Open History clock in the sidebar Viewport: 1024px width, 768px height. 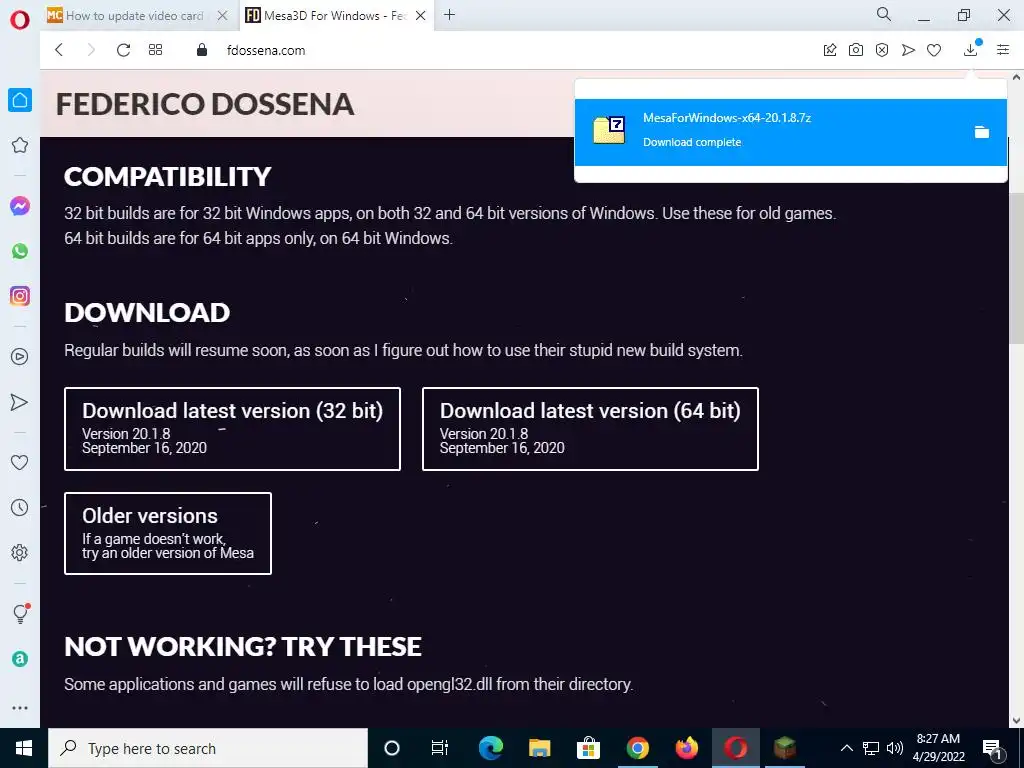pyautogui.click(x=20, y=507)
